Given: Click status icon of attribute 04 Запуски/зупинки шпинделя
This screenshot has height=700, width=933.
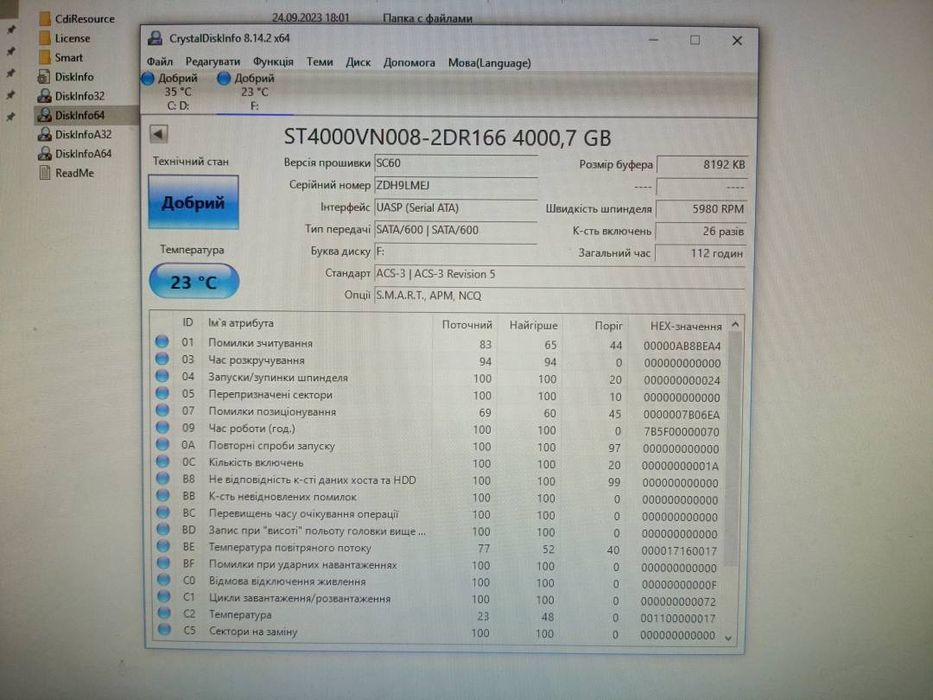Looking at the screenshot, I should click(162, 376).
